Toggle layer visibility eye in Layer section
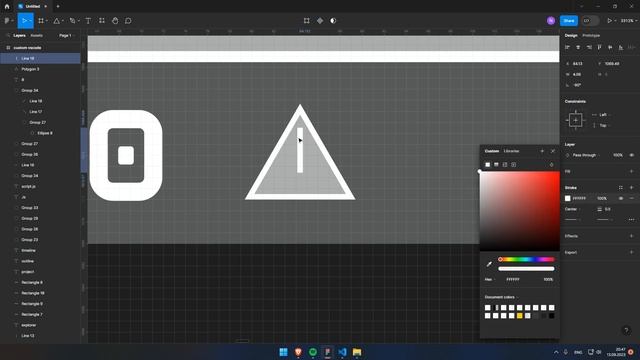This screenshot has height=360, width=640. click(x=631, y=155)
